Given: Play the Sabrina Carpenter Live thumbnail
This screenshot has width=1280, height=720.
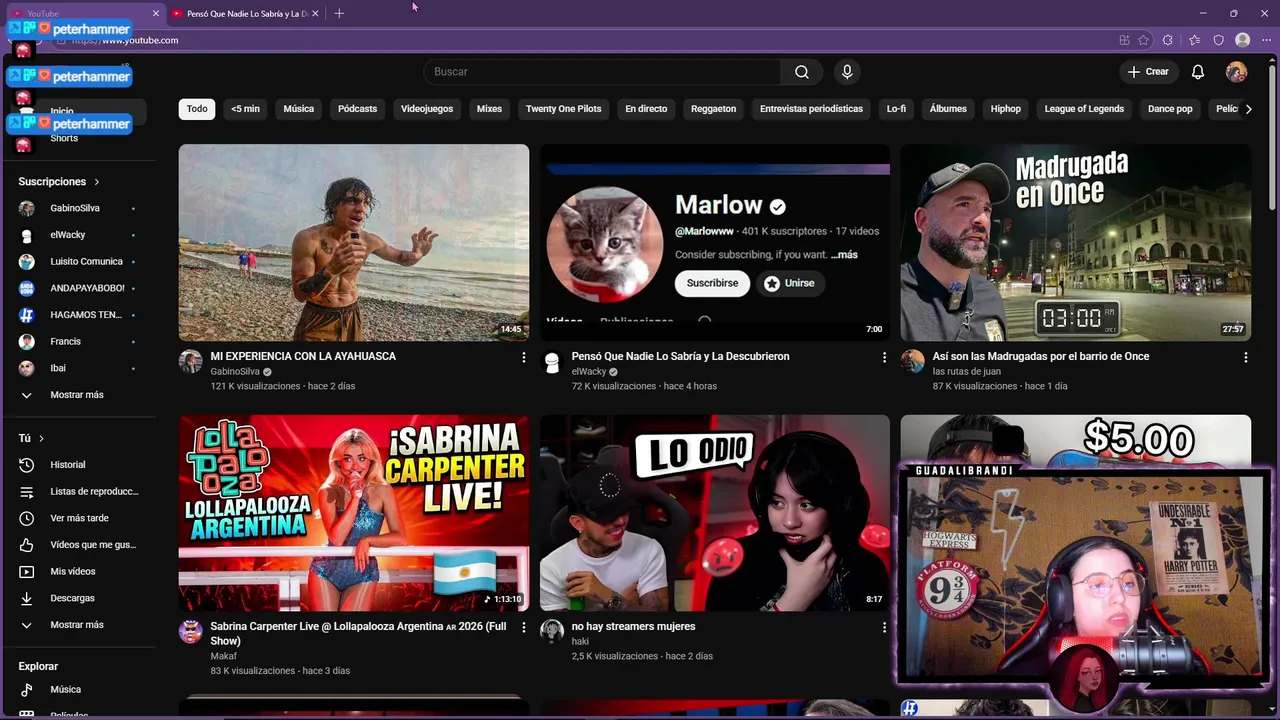Looking at the screenshot, I should click(354, 513).
